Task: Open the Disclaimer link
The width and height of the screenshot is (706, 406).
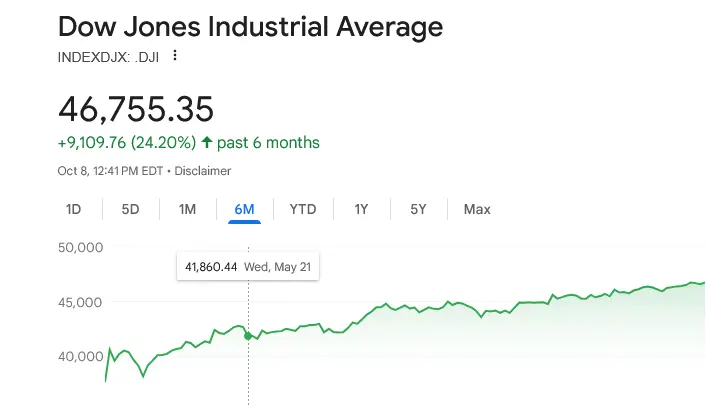Action: [x=203, y=171]
